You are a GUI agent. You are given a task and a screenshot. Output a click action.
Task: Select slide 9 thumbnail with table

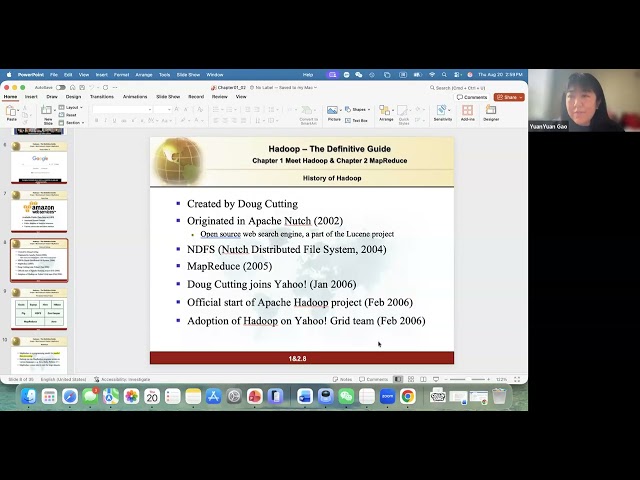coord(39,309)
